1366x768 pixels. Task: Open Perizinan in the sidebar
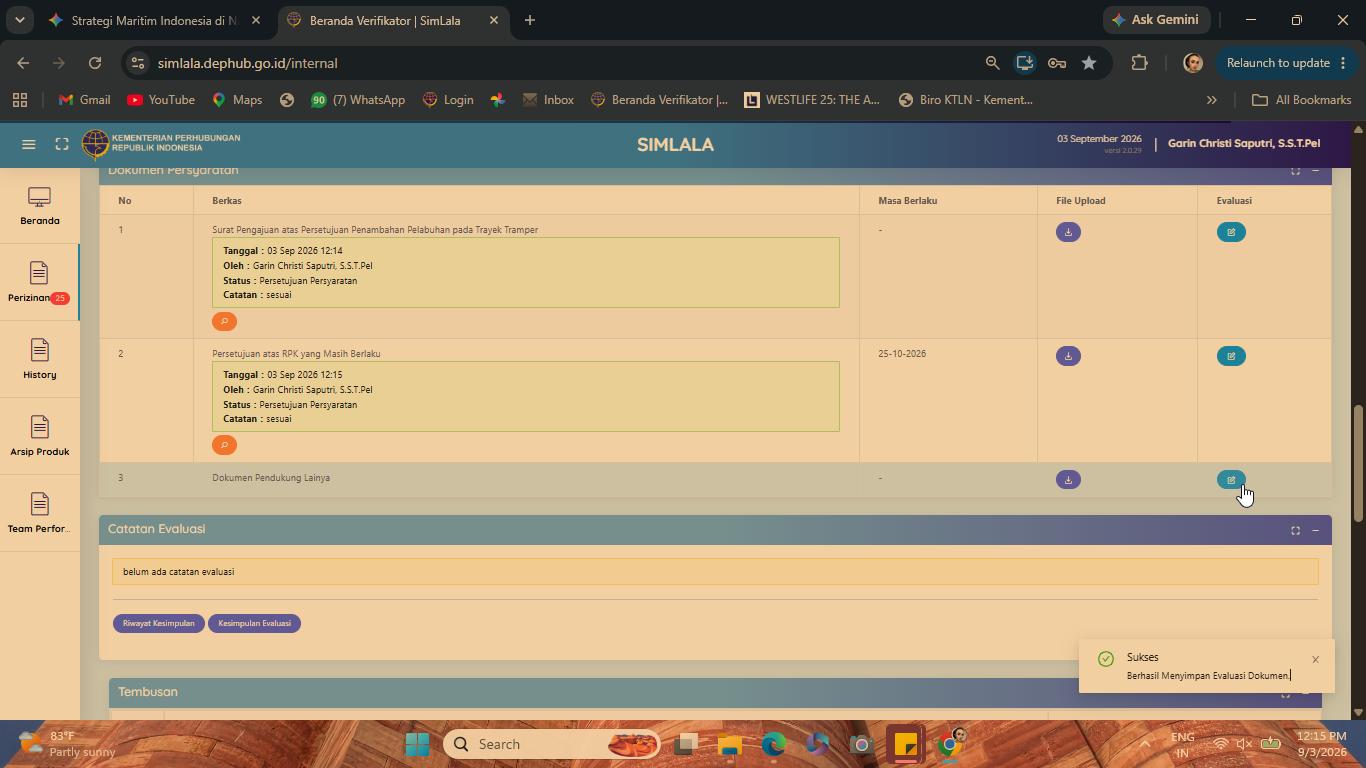point(39,282)
